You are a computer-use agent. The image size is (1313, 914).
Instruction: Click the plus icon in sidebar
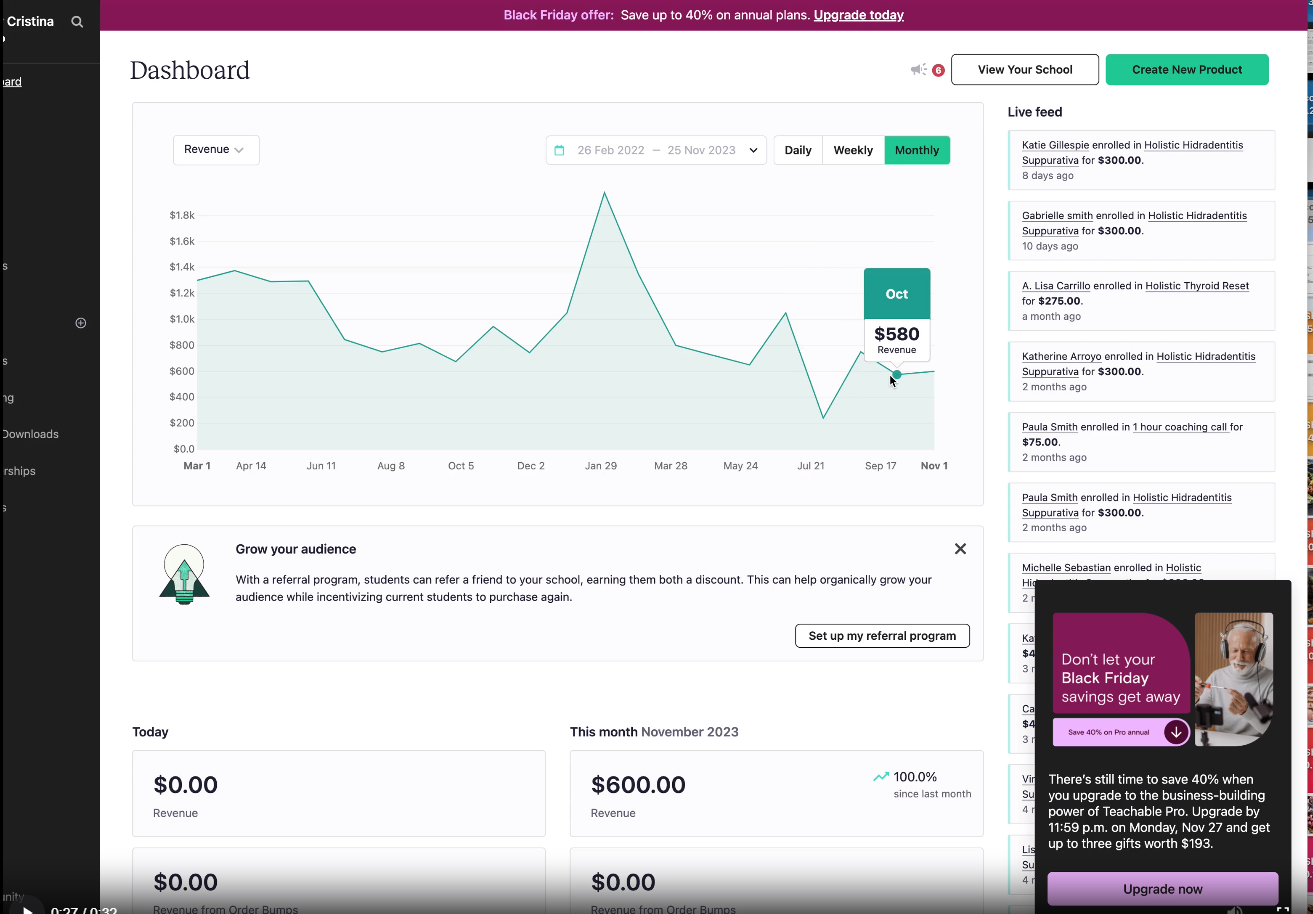tap(81, 323)
